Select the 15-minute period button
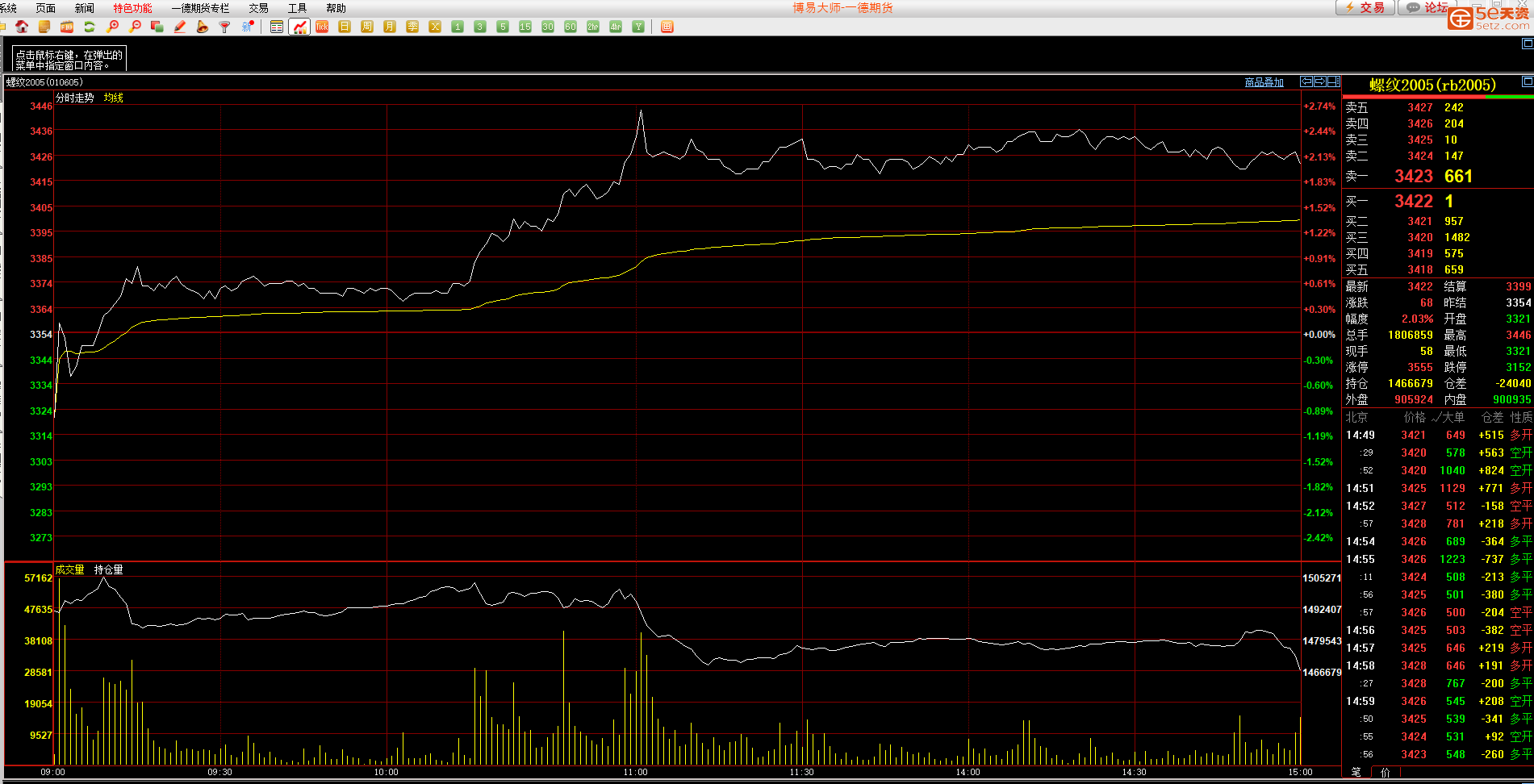The width and height of the screenshot is (1534, 784). (x=525, y=27)
